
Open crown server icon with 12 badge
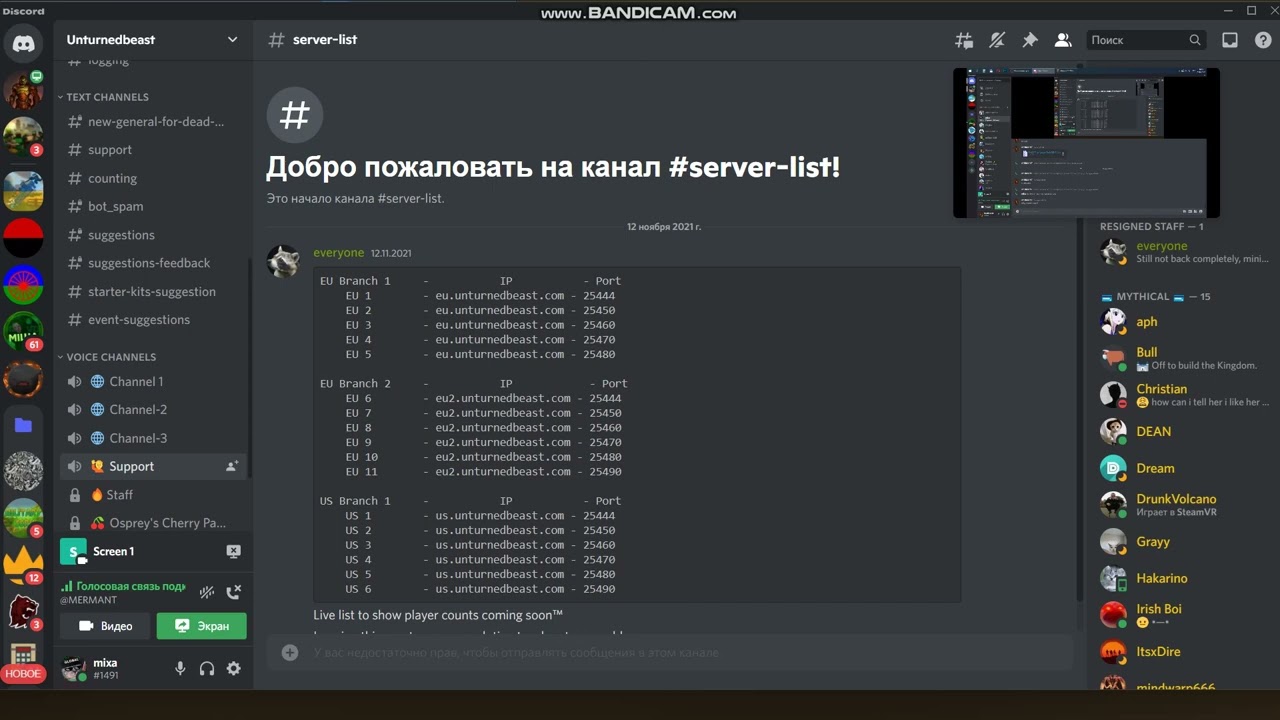pos(23,565)
